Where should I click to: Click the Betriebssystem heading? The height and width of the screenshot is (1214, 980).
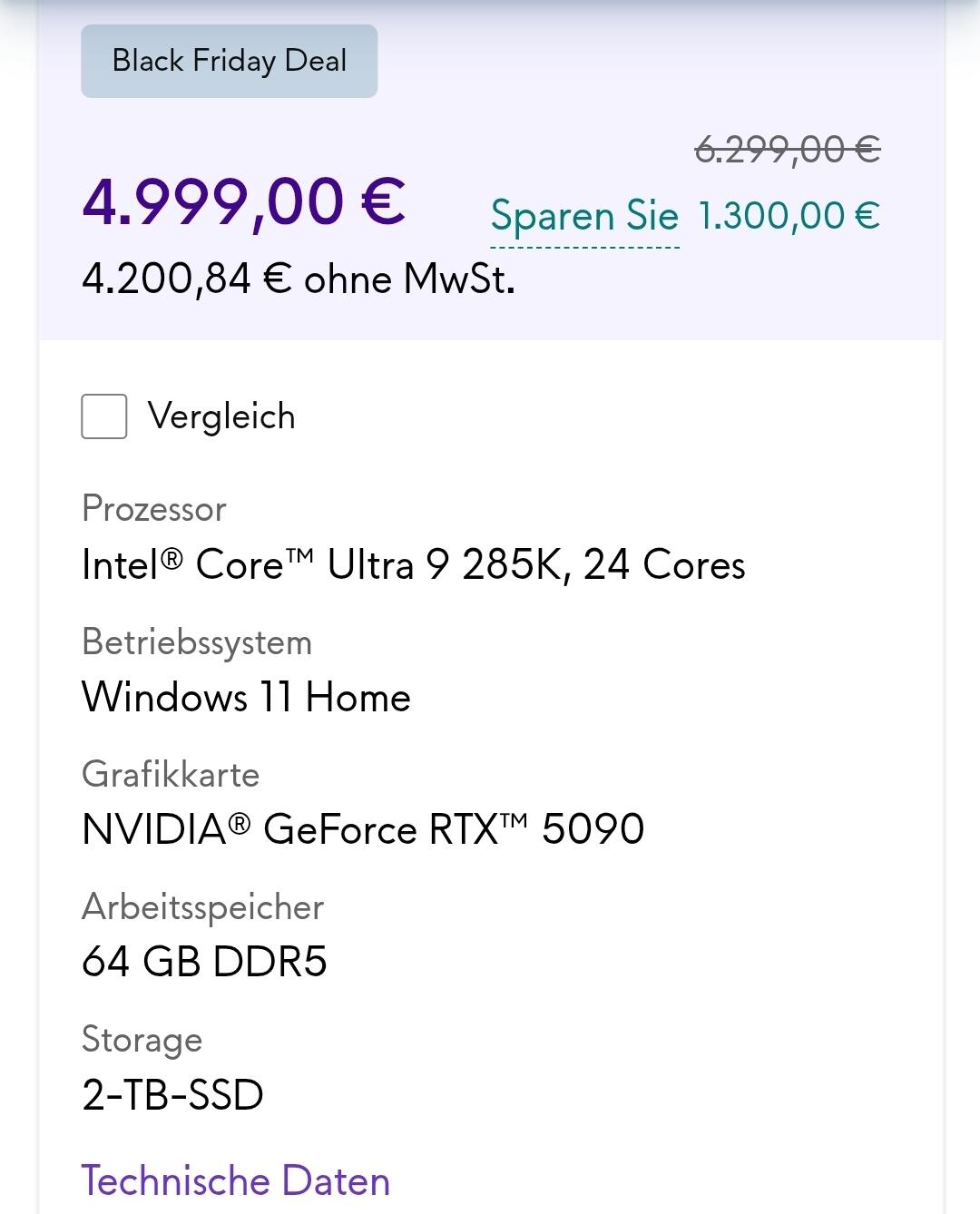coord(197,642)
